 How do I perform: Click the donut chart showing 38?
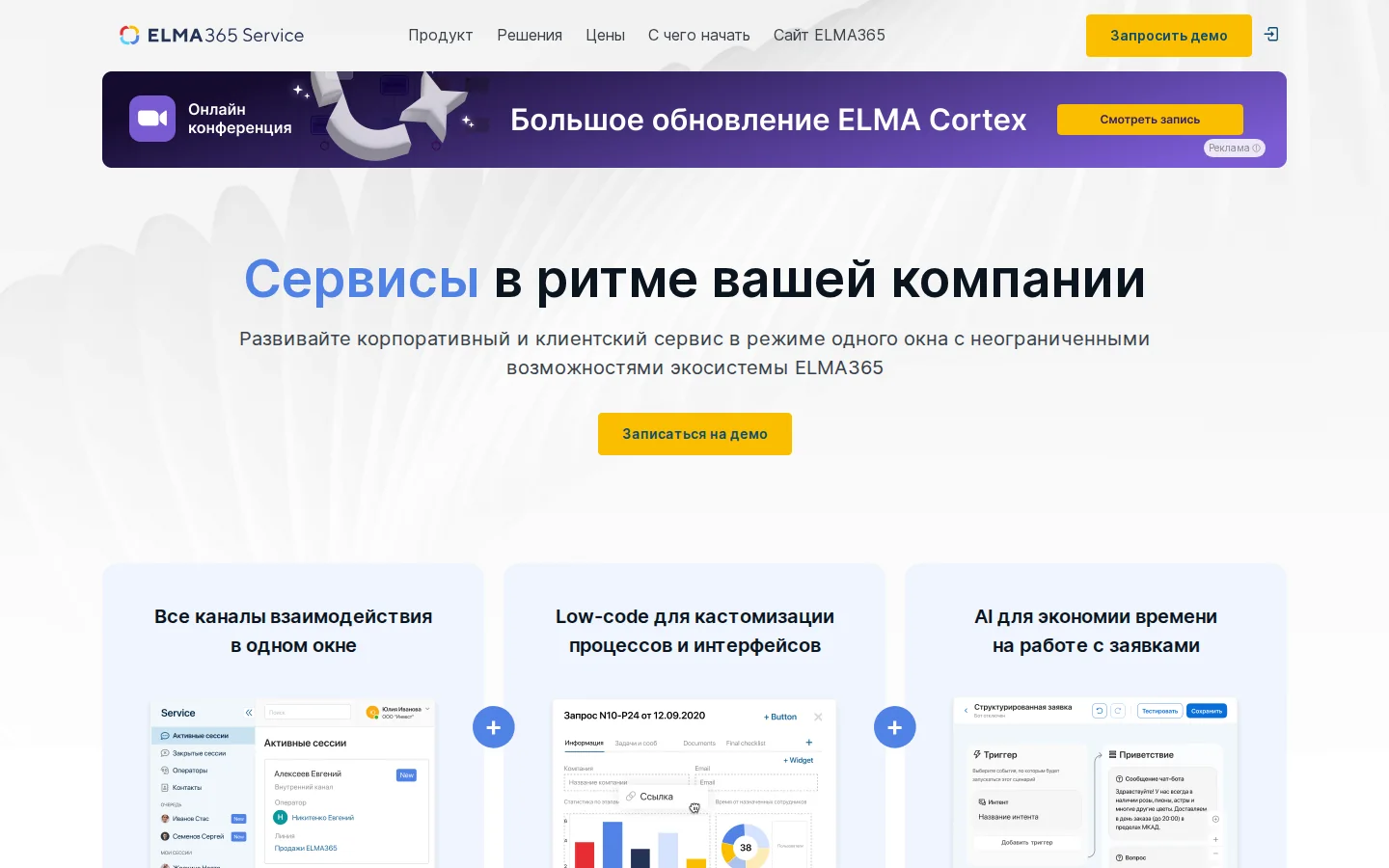[x=745, y=847]
